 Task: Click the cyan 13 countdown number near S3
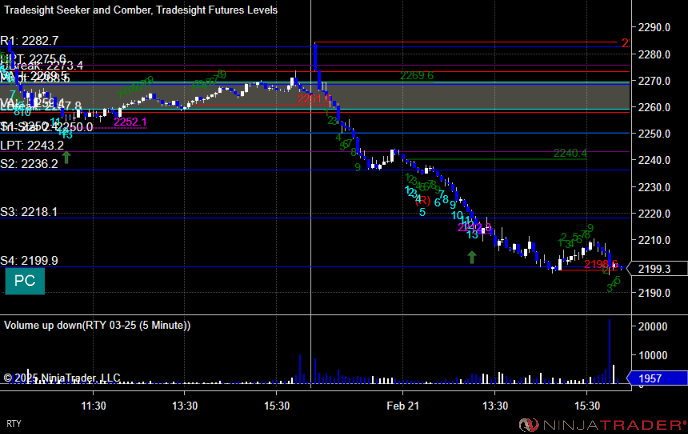click(x=472, y=235)
